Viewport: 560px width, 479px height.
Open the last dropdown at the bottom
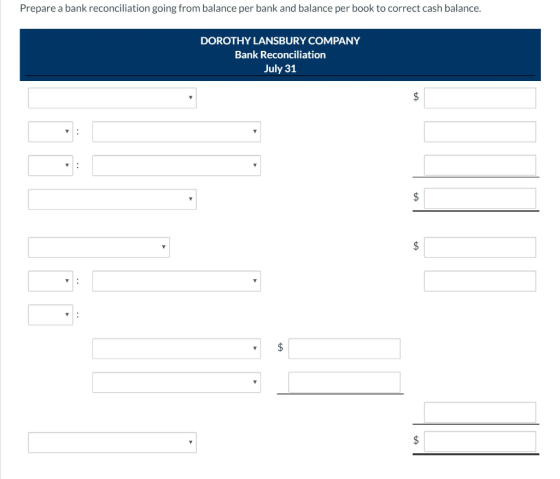[x=112, y=443]
